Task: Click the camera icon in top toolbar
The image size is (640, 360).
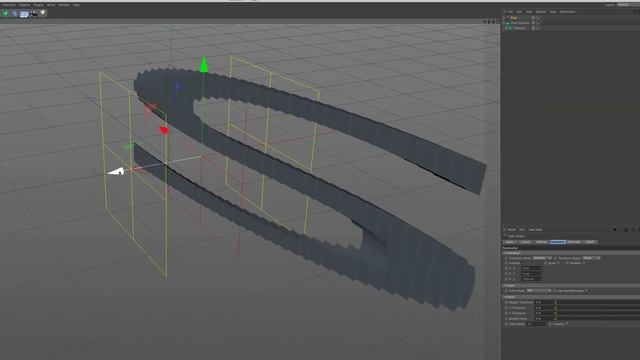Action: pos(33,13)
